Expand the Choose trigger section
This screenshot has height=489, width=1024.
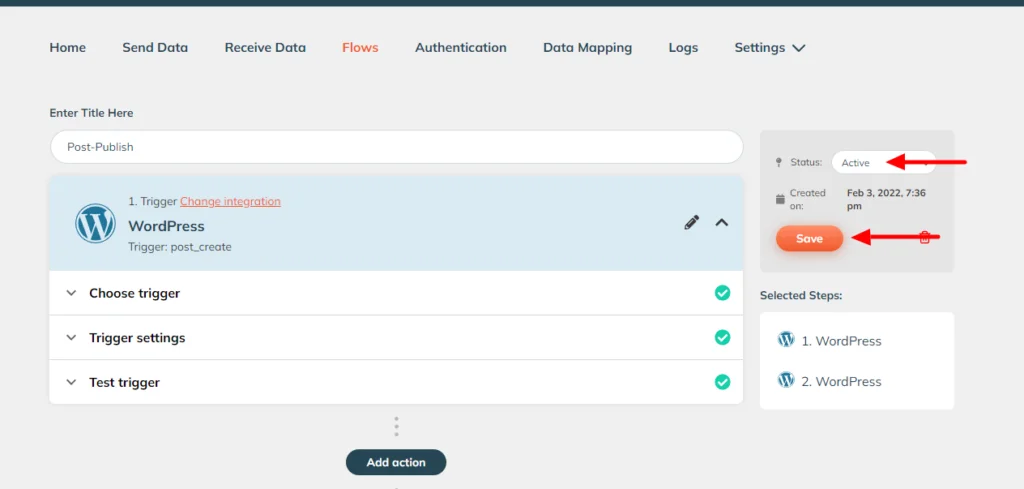point(396,293)
